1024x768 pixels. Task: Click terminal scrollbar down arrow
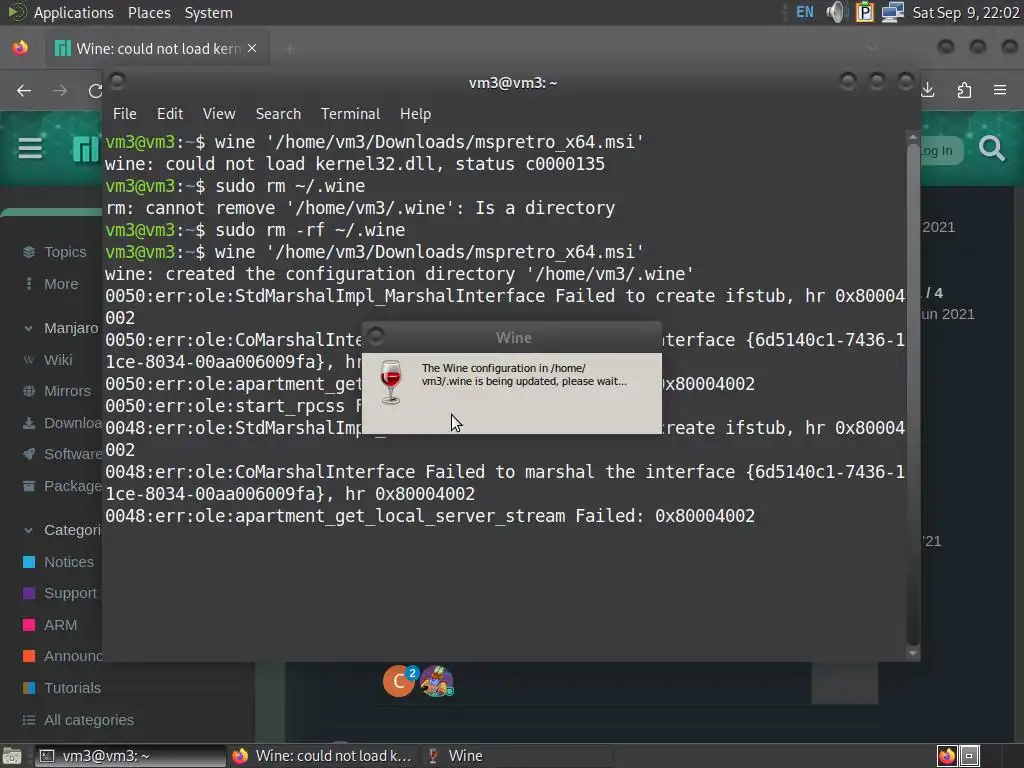(x=912, y=652)
